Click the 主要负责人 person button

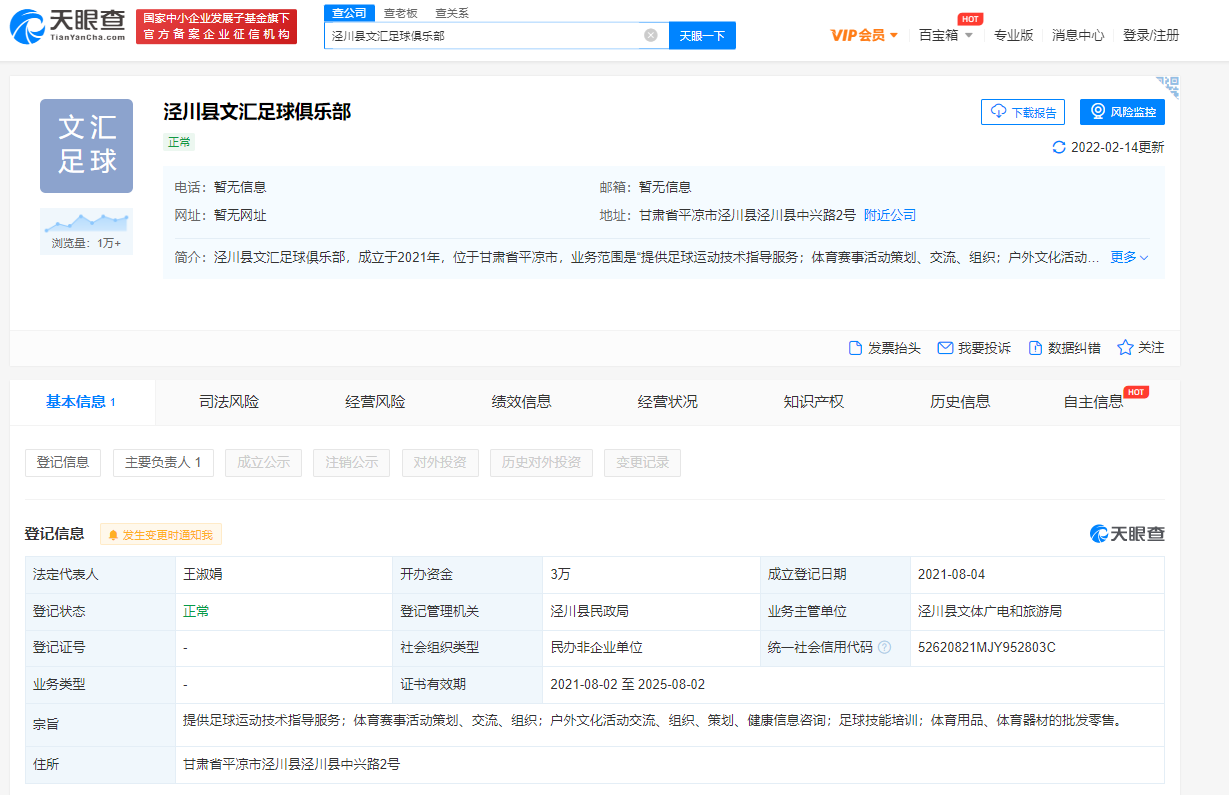click(x=162, y=462)
